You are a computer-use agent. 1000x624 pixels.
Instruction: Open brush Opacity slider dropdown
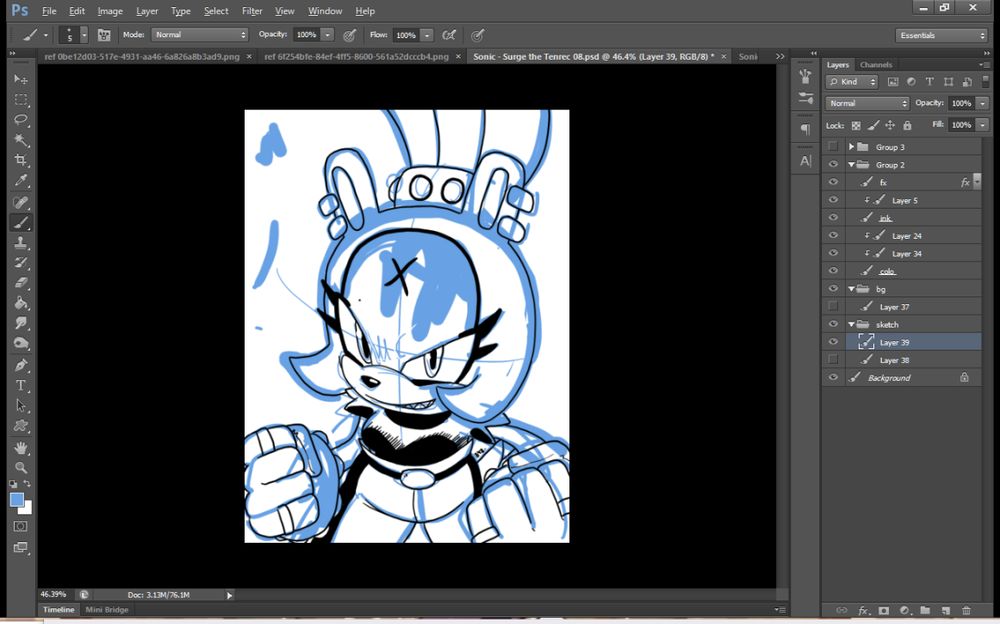click(327, 35)
